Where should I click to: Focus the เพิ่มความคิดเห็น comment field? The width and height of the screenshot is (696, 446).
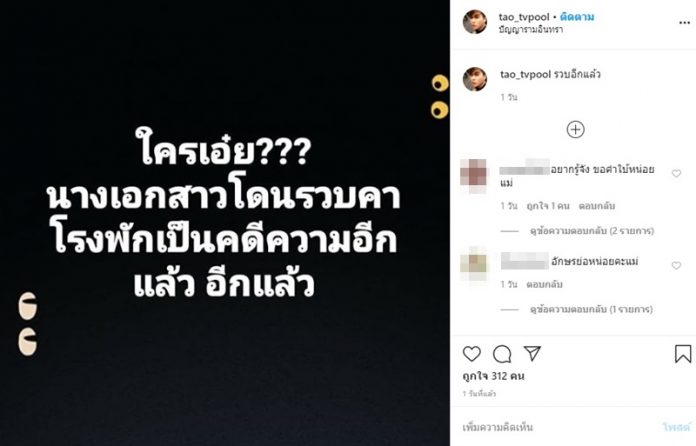[559, 427]
